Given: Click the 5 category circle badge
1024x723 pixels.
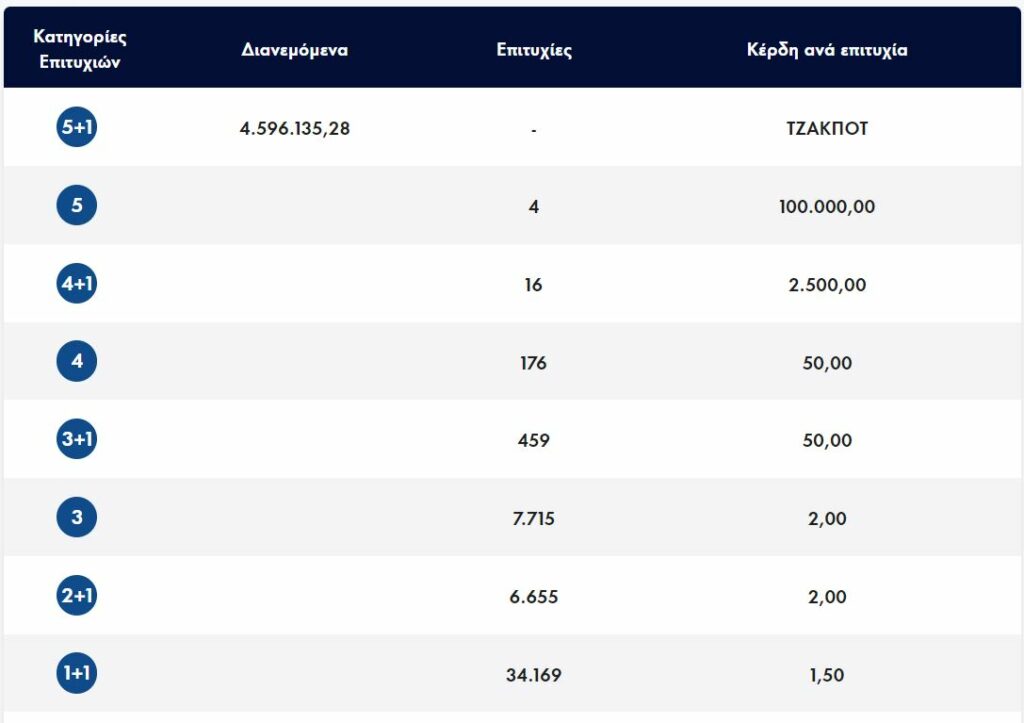Looking at the screenshot, I should point(77,205).
